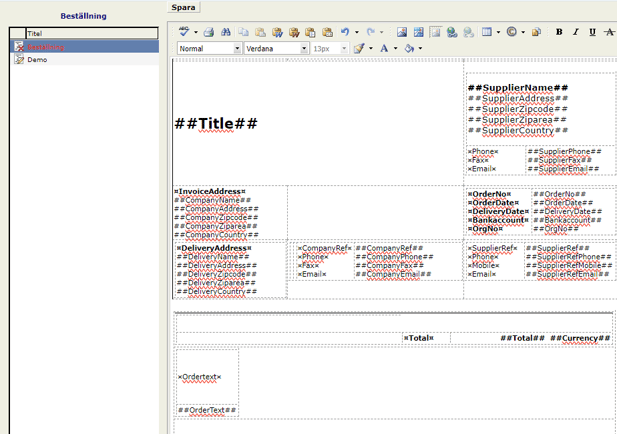Viewport: 617px width, 434px height.
Task: Toggle Underline formatting
Action: pyautogui.click(x=592, y=32)
